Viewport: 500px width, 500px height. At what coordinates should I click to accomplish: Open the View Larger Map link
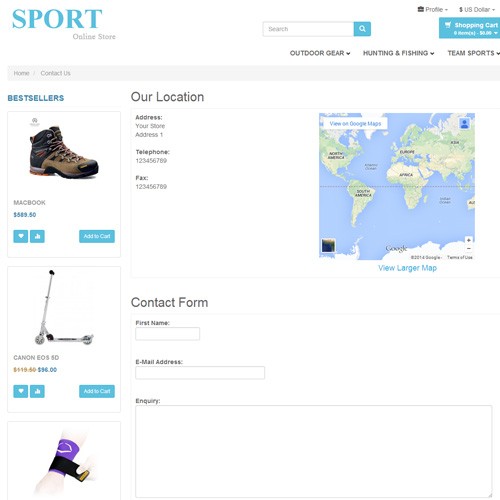(x=407, y=268)
